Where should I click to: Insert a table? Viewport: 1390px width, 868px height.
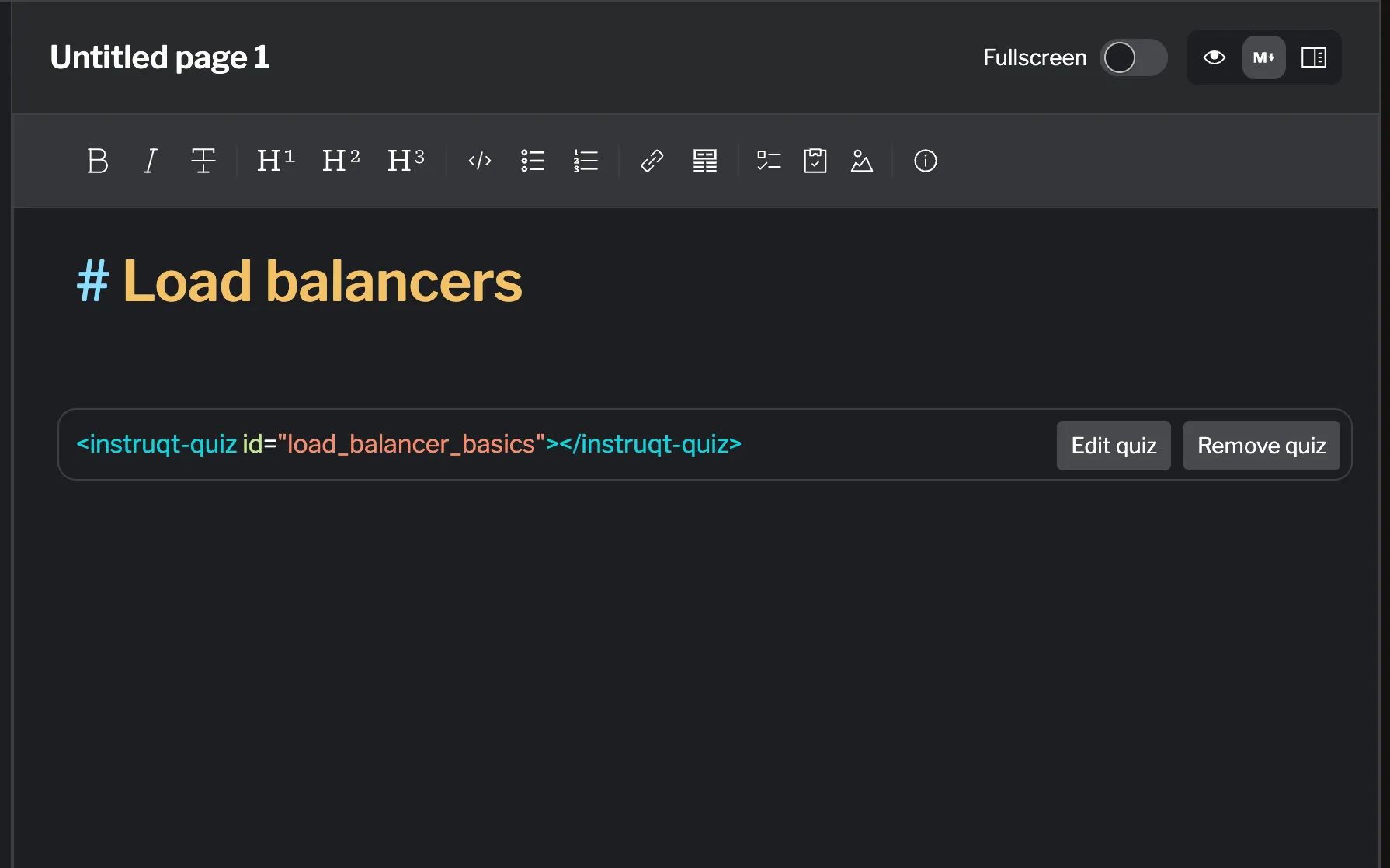coord(704,161)
